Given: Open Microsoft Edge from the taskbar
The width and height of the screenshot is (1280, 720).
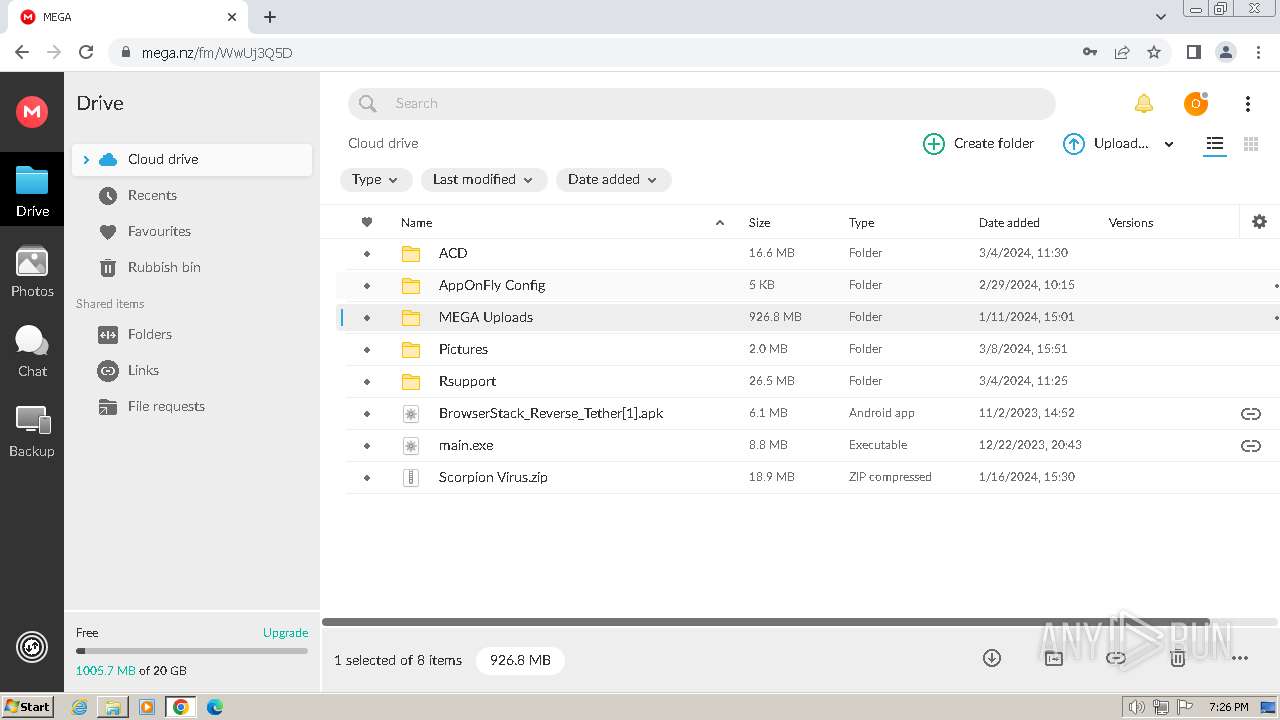Looking at the screenshot, I should 215,707.
